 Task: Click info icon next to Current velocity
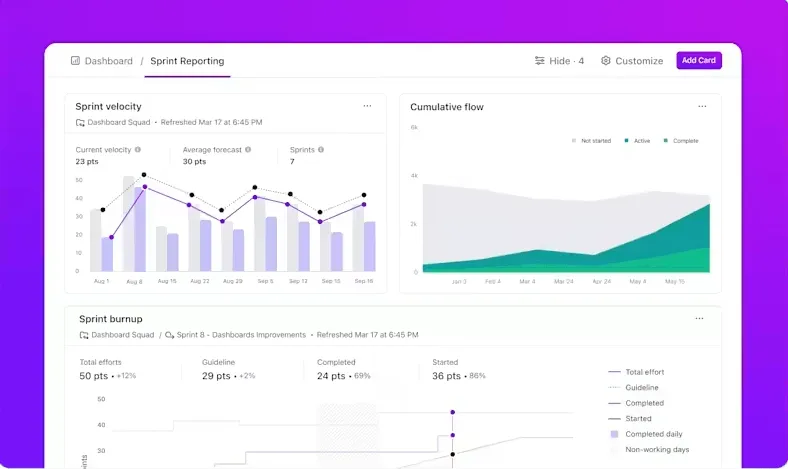(x=138, y=150)
